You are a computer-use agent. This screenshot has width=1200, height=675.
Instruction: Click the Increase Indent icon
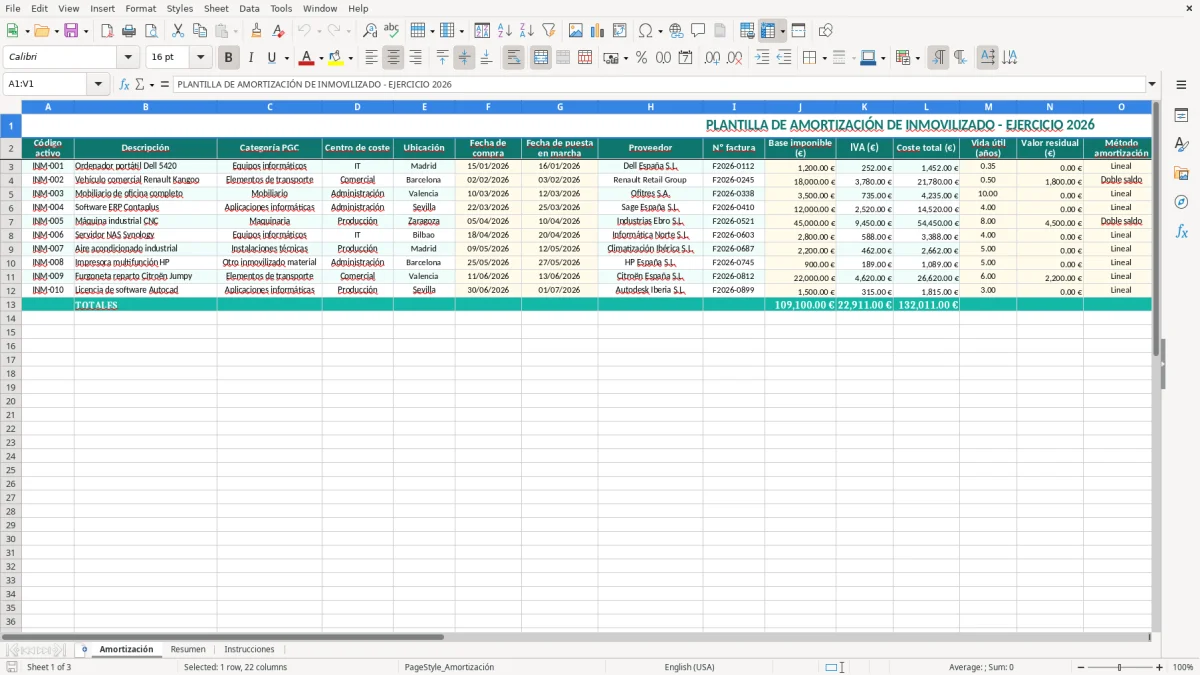762,58
